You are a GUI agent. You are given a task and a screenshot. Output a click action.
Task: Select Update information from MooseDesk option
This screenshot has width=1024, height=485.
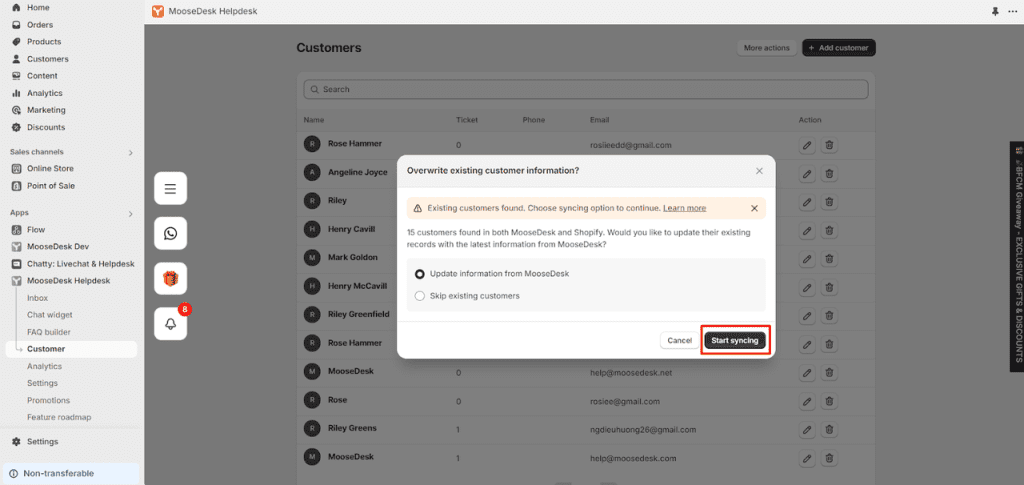click(x=420, y=274)
